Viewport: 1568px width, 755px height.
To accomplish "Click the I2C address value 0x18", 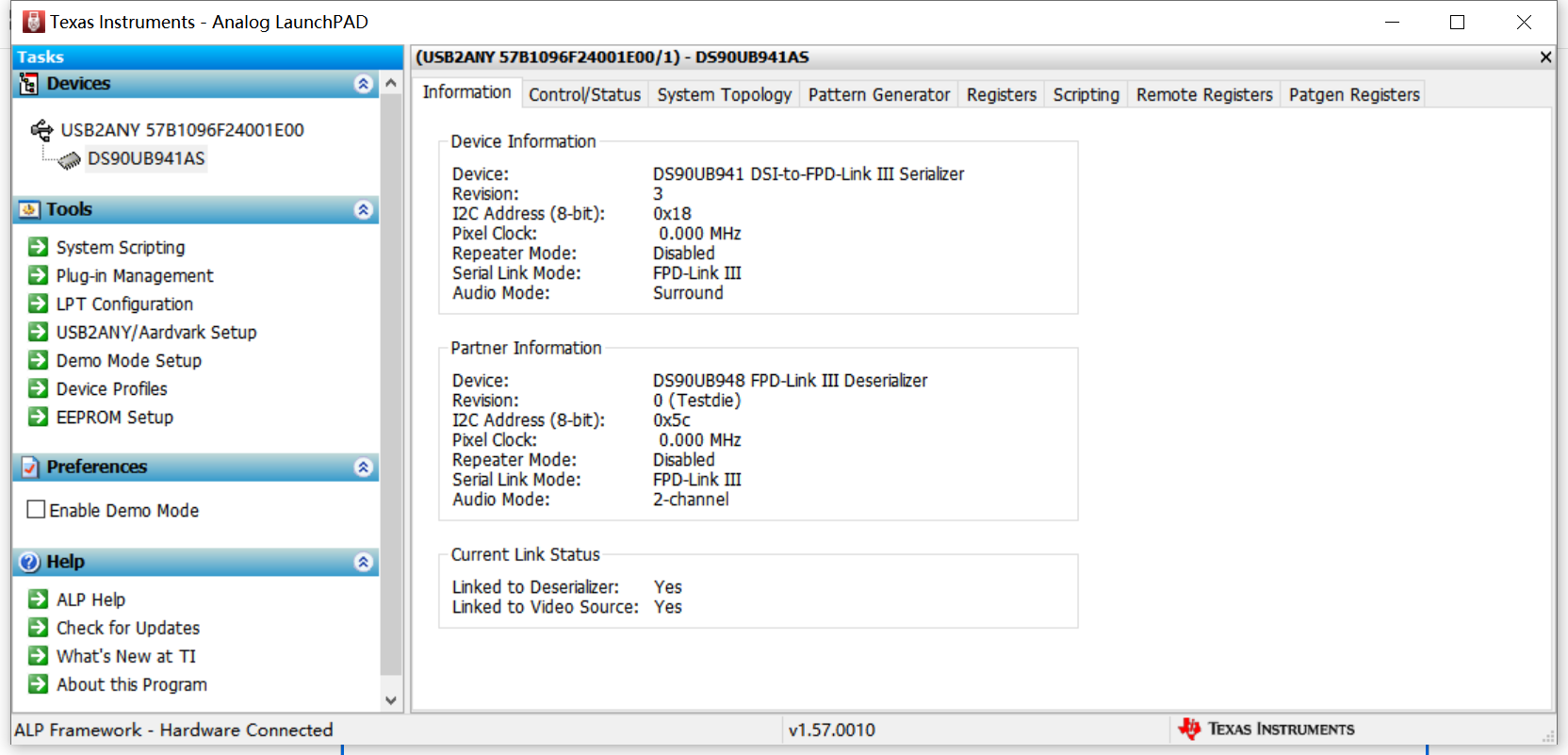I will (x=672, y=214).
